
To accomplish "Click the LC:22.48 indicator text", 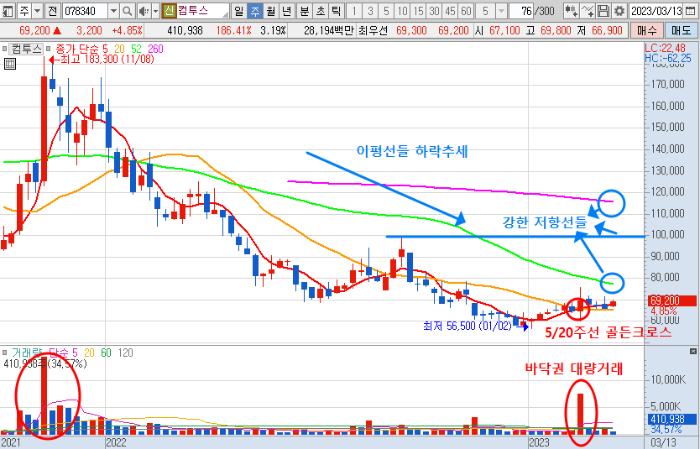I will (x=665, y=48).
